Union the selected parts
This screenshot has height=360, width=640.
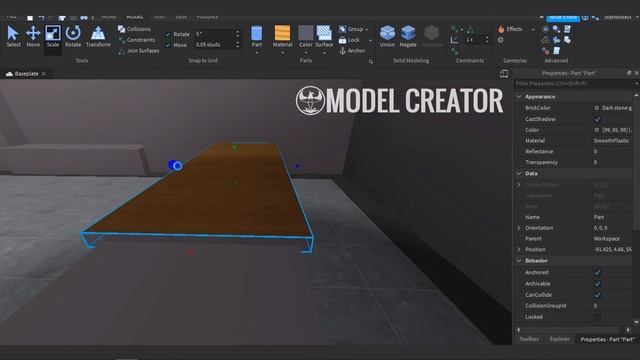tap(387, 36)
